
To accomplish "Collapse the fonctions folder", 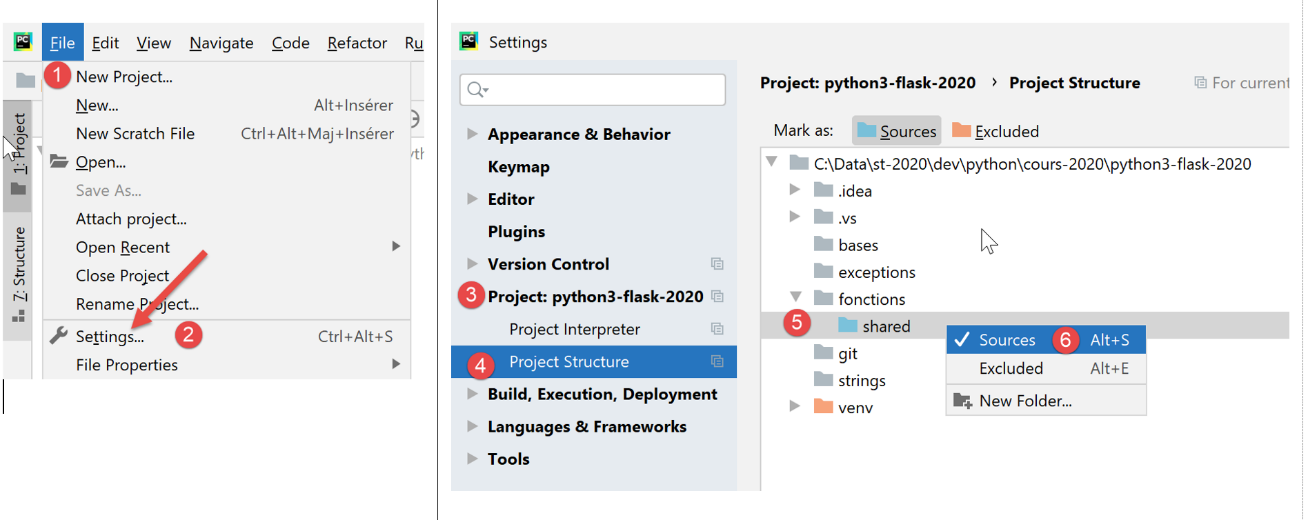I will click(795, 298).
